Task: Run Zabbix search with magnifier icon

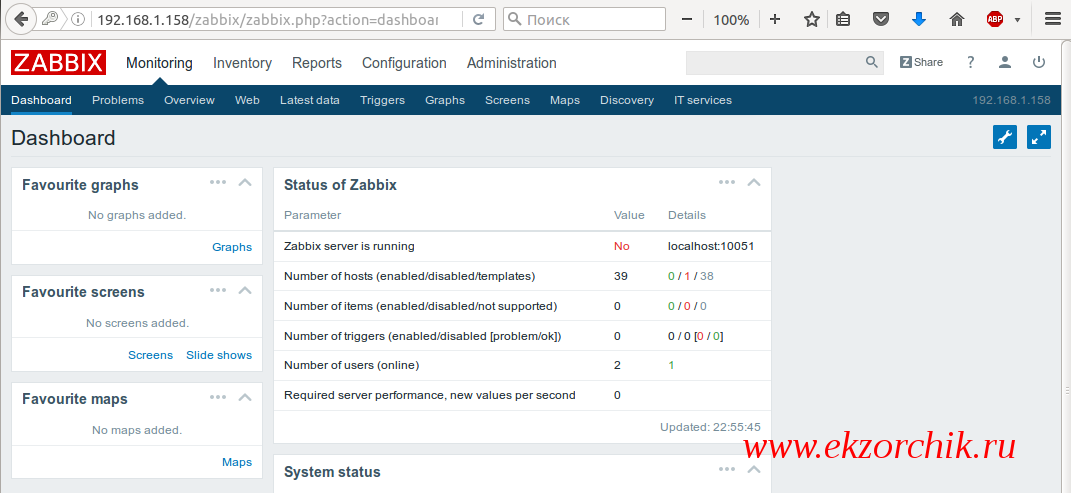Action: click(x=872, y=62)
